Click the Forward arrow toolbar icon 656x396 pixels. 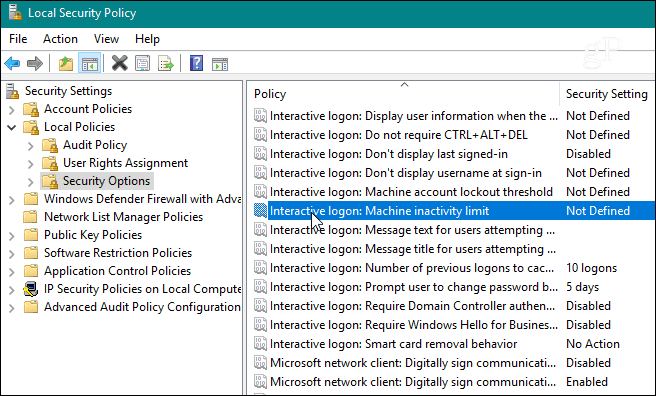pyautogui.click(x=35, y=64)
